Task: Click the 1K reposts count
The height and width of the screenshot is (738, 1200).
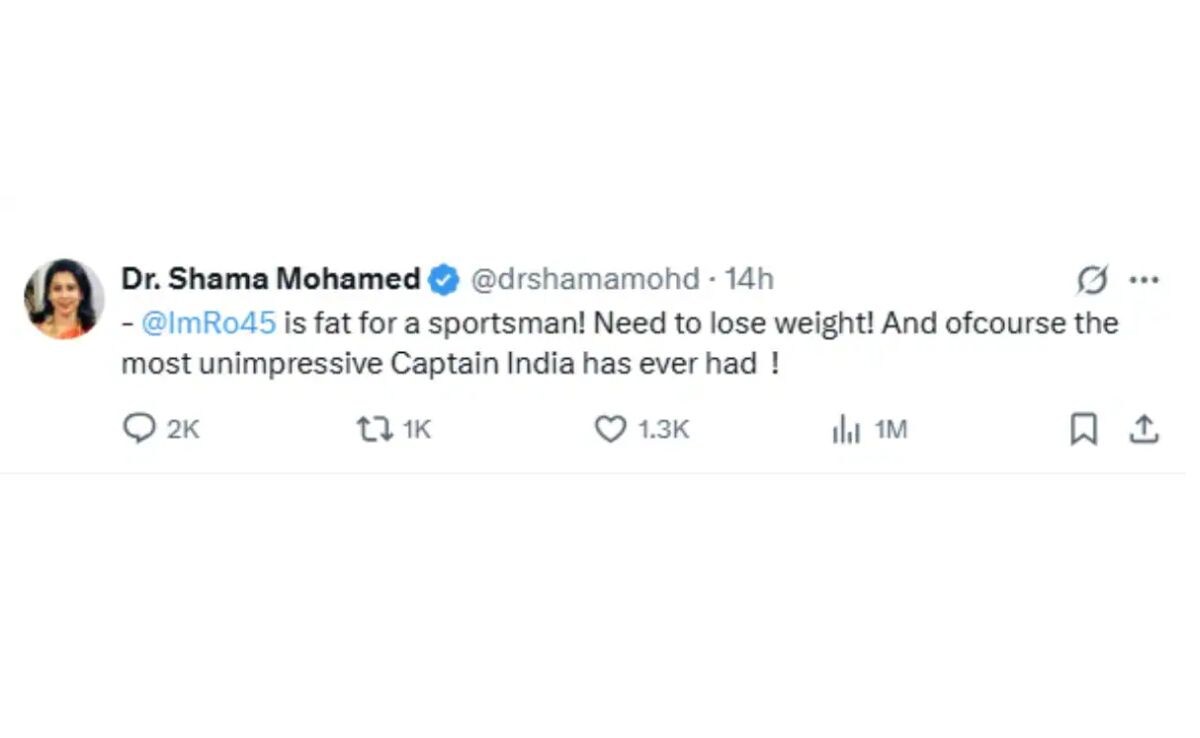Action: click(416, 430)
